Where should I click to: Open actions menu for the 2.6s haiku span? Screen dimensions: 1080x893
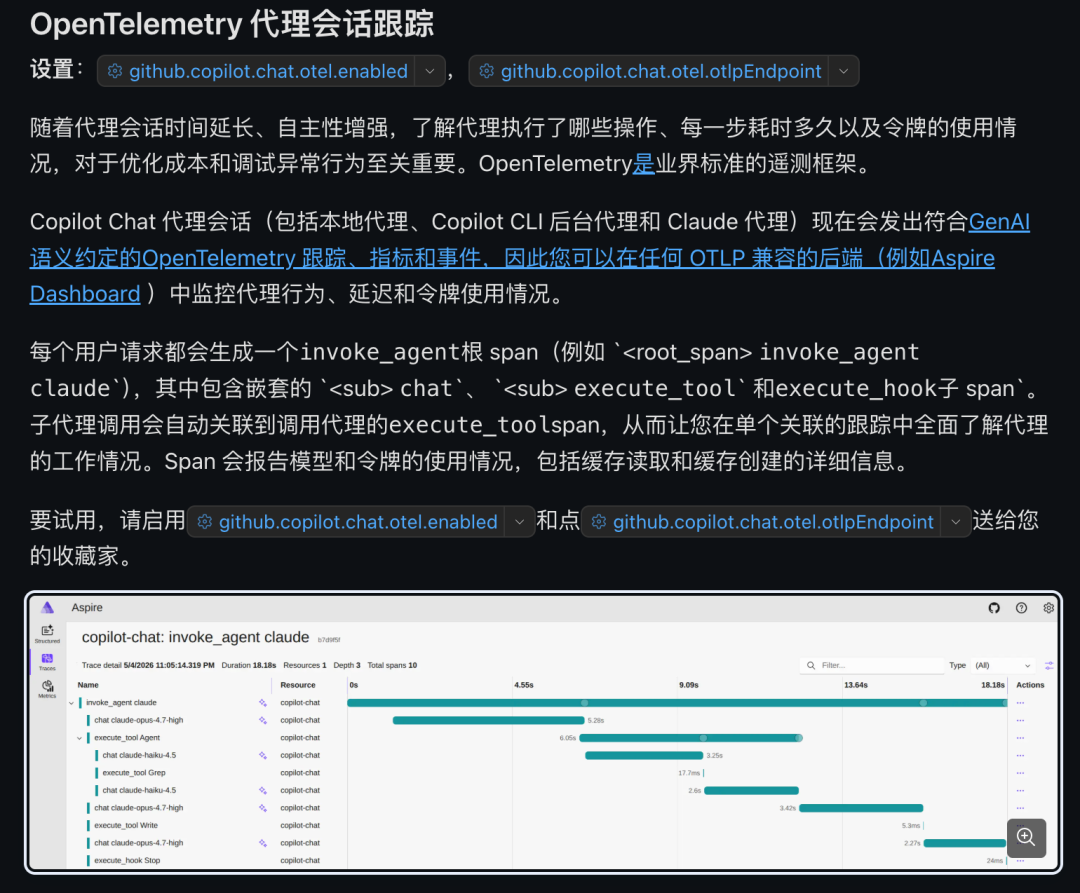[1020, 790]
